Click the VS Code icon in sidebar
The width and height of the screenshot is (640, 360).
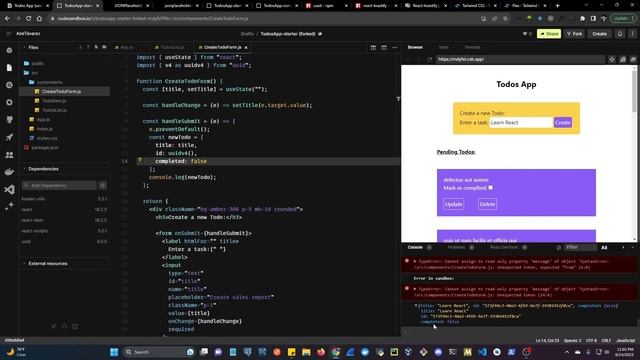(9, 189)
